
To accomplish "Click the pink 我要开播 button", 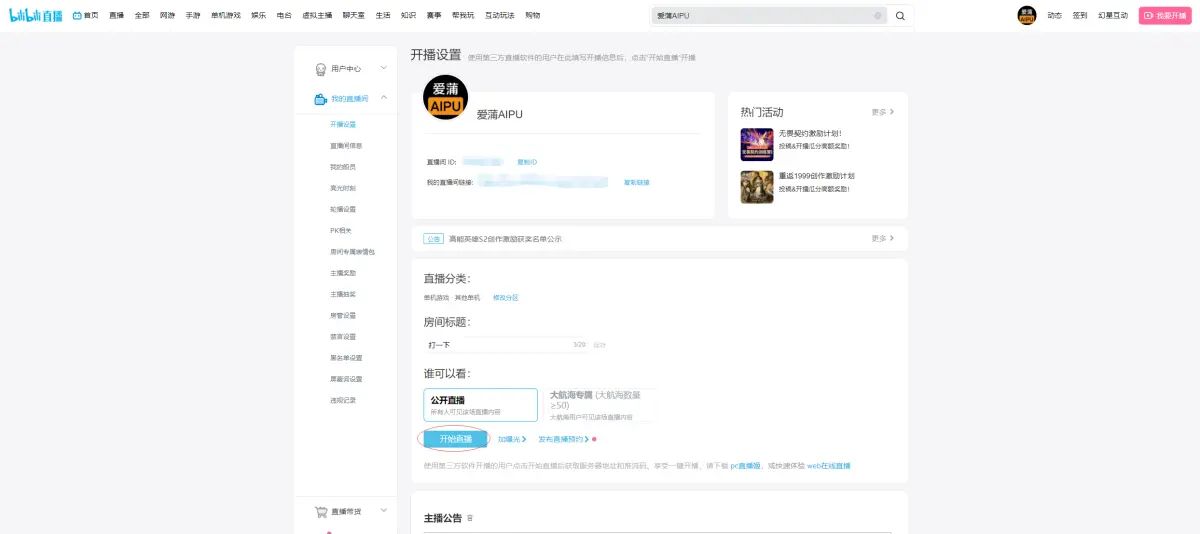I will tap(1165, 16).
